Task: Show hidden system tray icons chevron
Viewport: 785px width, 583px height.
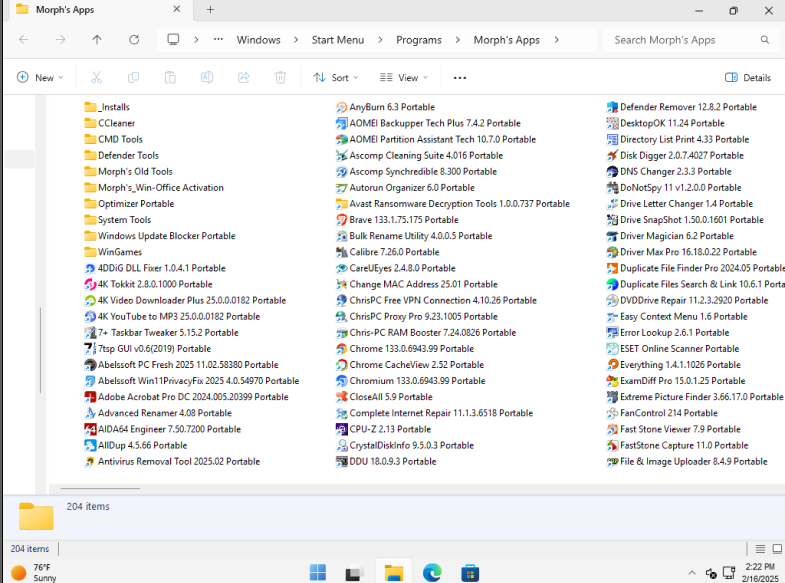Action: pos(692,572)
